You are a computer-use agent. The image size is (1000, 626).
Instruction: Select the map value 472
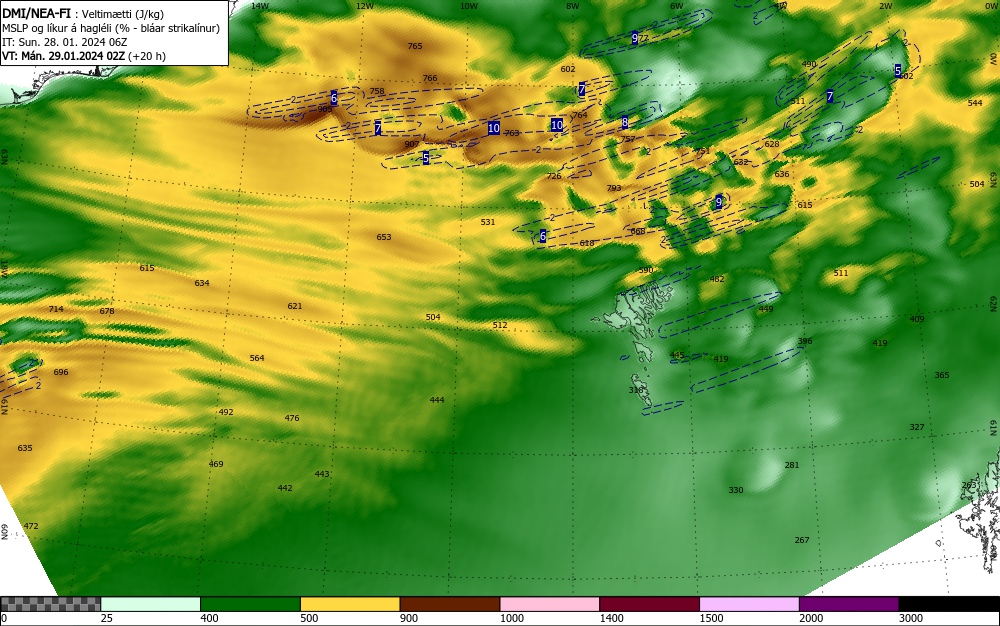point(31,526)
